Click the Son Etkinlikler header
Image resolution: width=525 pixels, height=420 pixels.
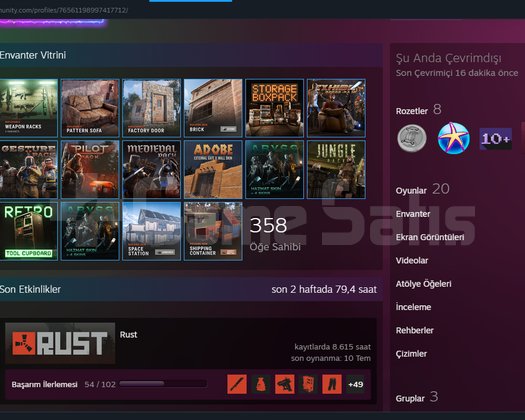click(x=30, y=289)
